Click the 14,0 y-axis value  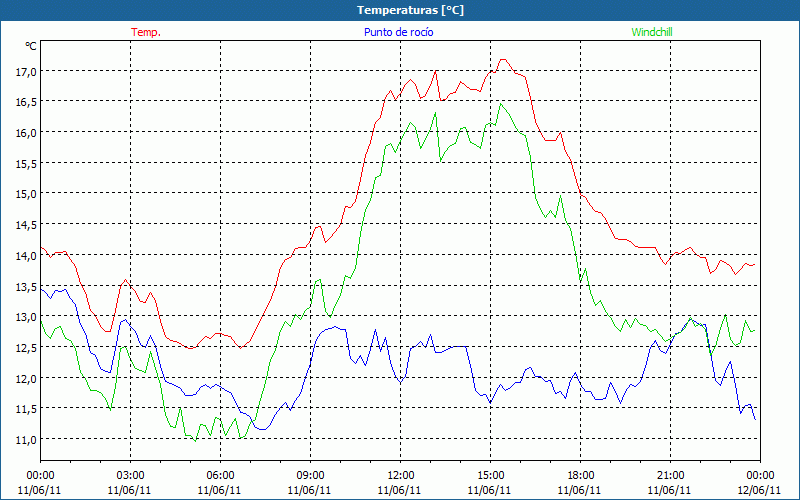(23, 255)
